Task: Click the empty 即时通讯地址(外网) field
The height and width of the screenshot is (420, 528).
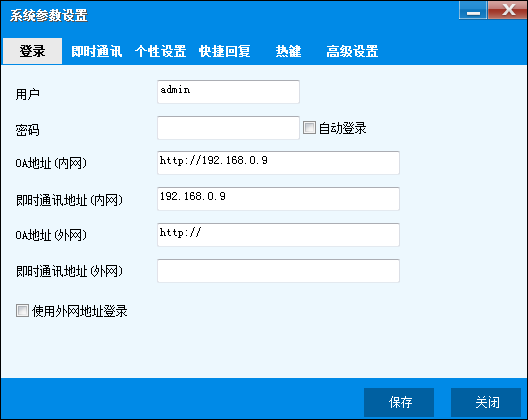Action: pyautogui.click(x=278, y=271)
